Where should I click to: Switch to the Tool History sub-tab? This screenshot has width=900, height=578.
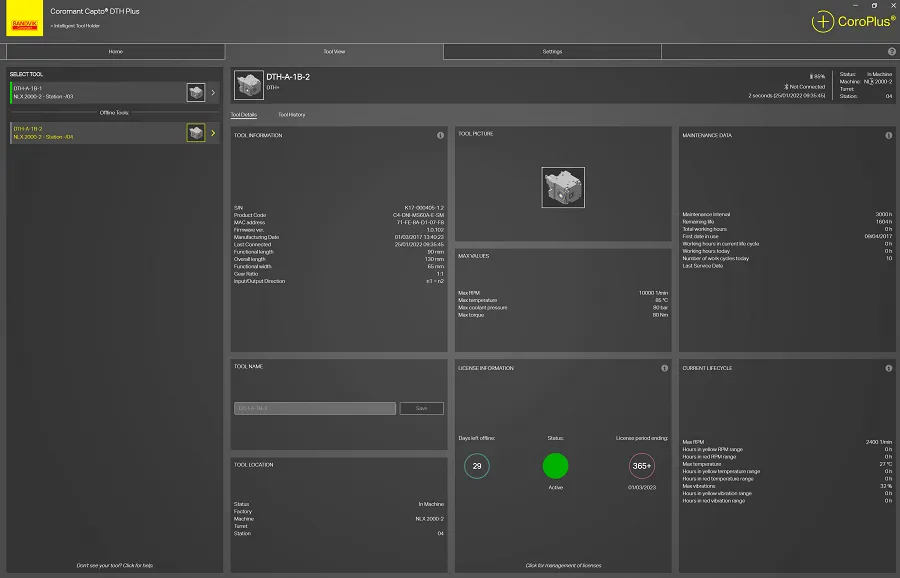coord(292,115)
